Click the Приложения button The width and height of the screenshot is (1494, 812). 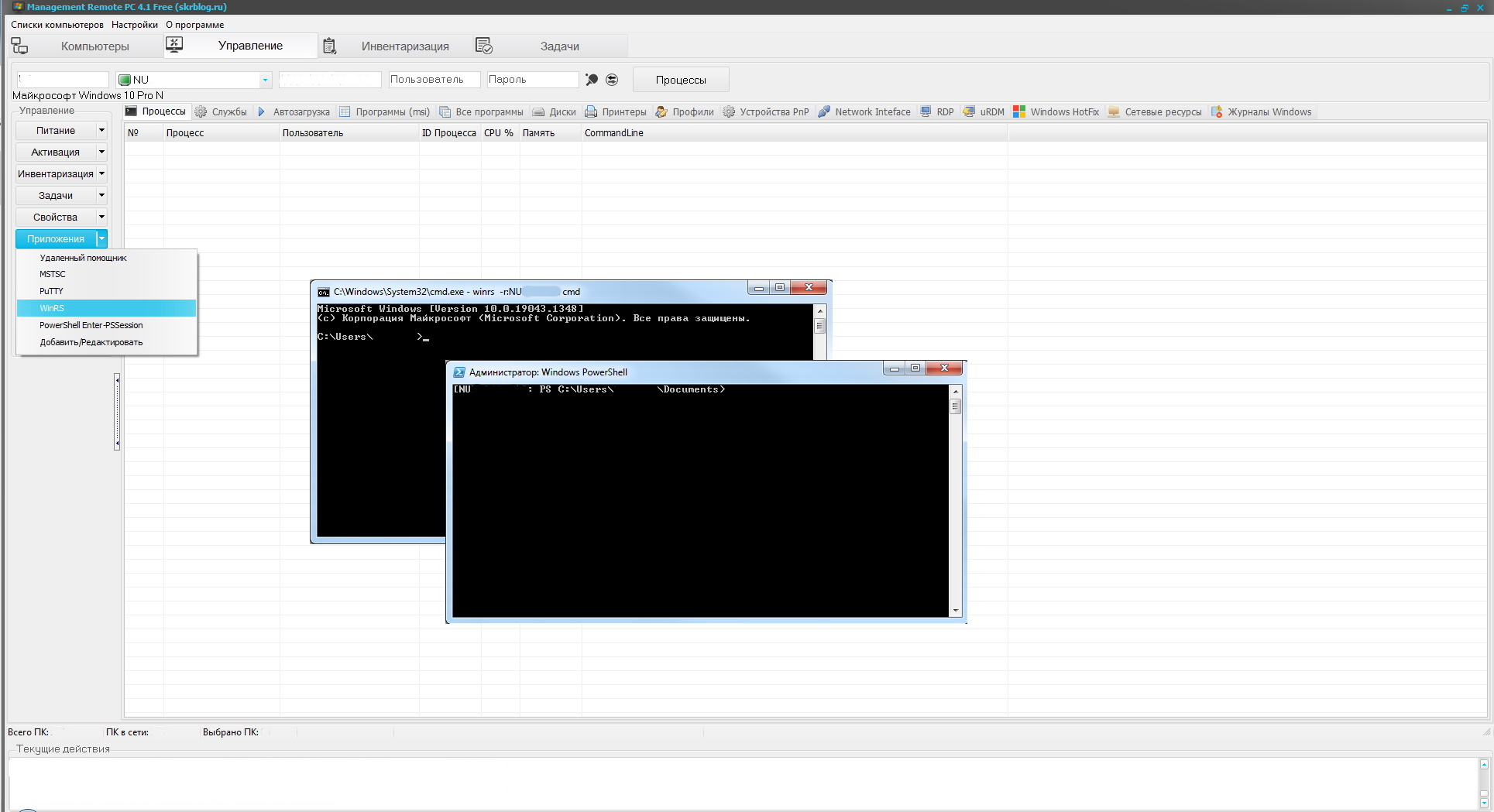(x=56, y=238)
